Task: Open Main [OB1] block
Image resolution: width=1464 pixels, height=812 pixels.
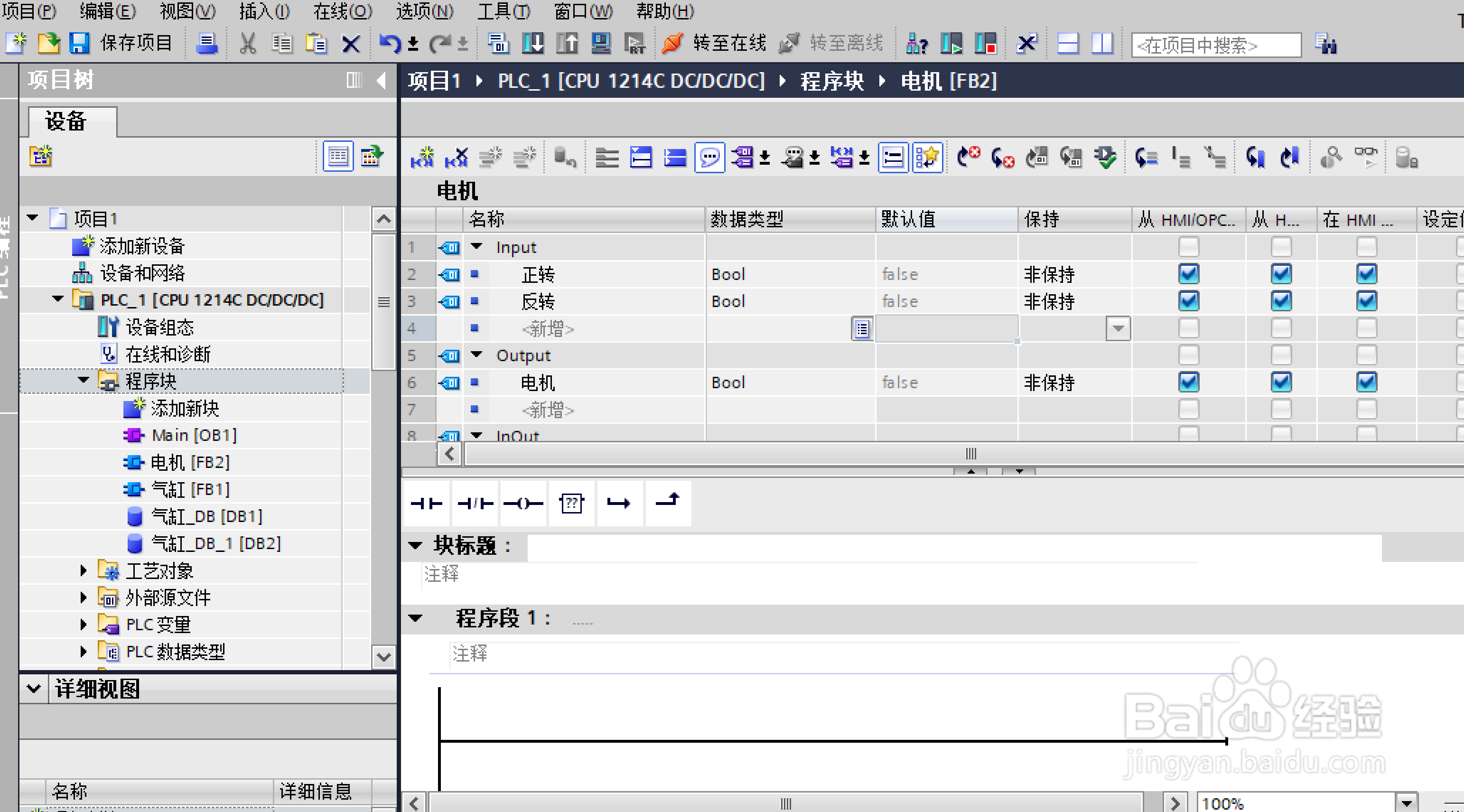Action: (x=194, y=435)
